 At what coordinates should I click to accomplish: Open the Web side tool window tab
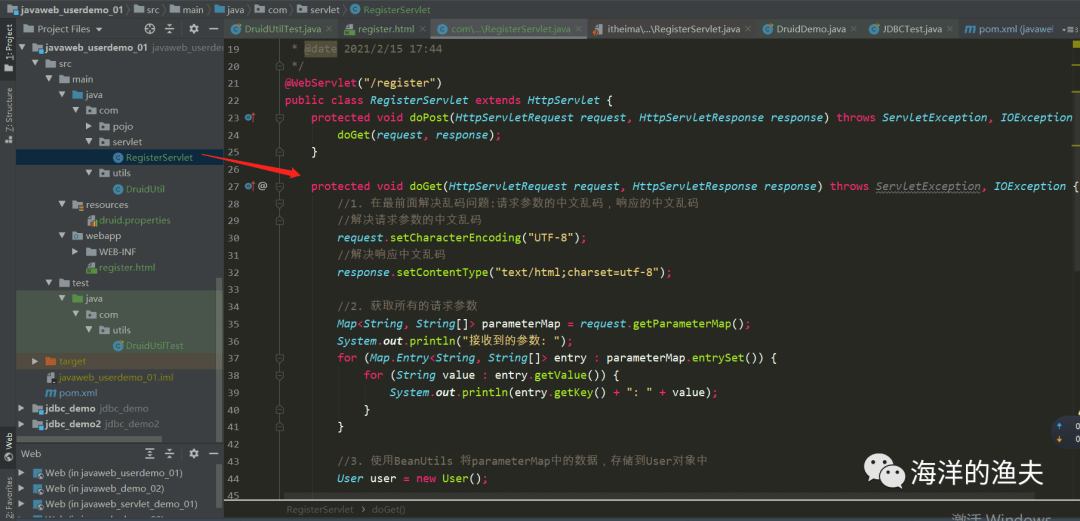8,448
